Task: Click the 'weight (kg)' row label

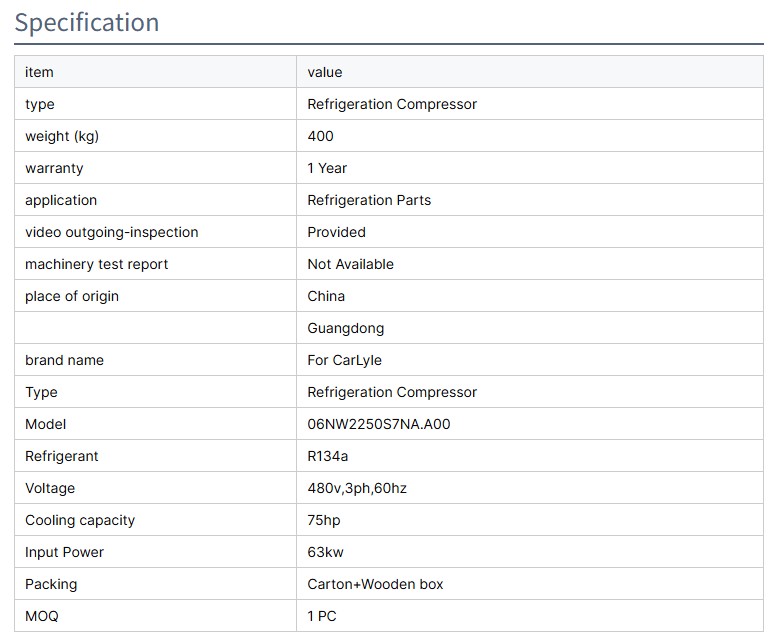Action: pos(62,136)
